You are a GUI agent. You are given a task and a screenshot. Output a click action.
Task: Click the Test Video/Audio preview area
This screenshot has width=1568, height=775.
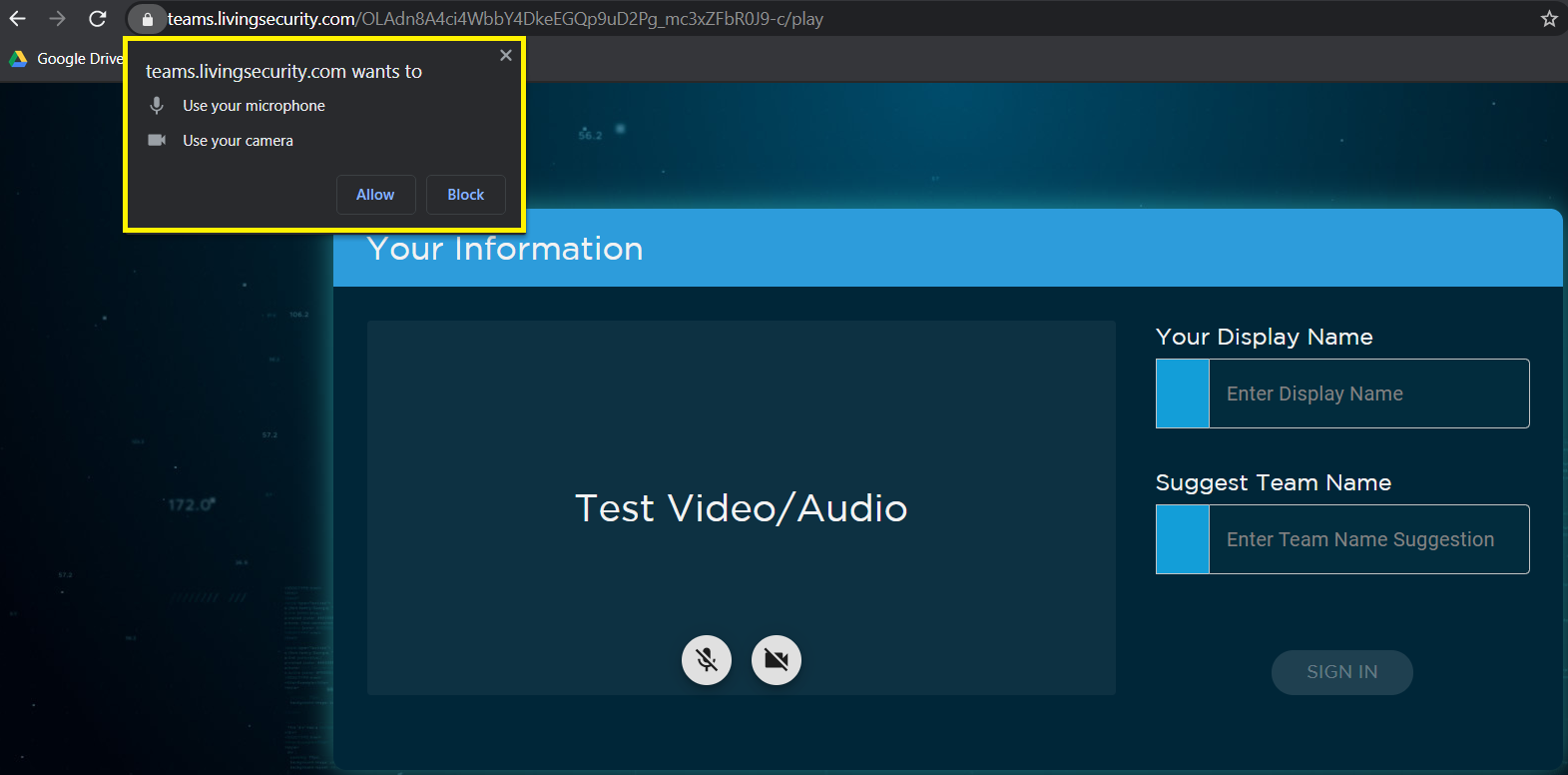(x=742, y=507)
